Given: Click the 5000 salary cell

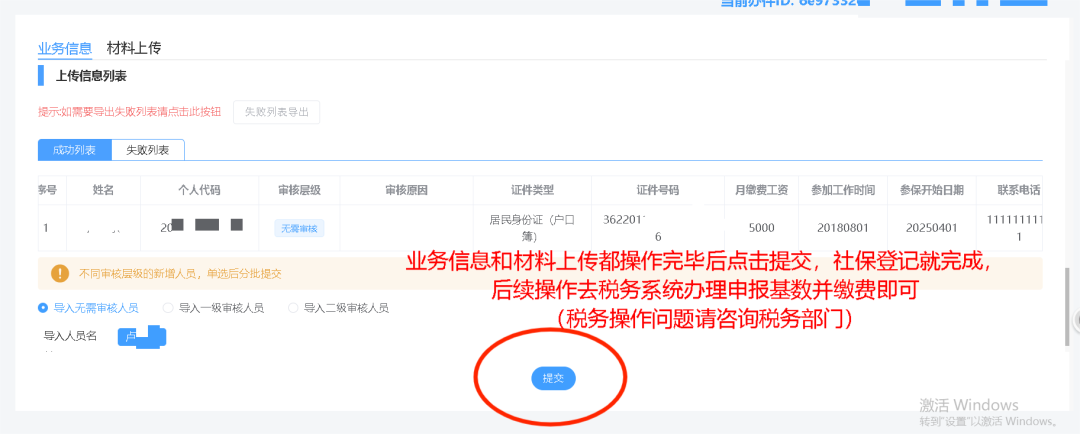Looking at the screenshot, I should point(761,228).
